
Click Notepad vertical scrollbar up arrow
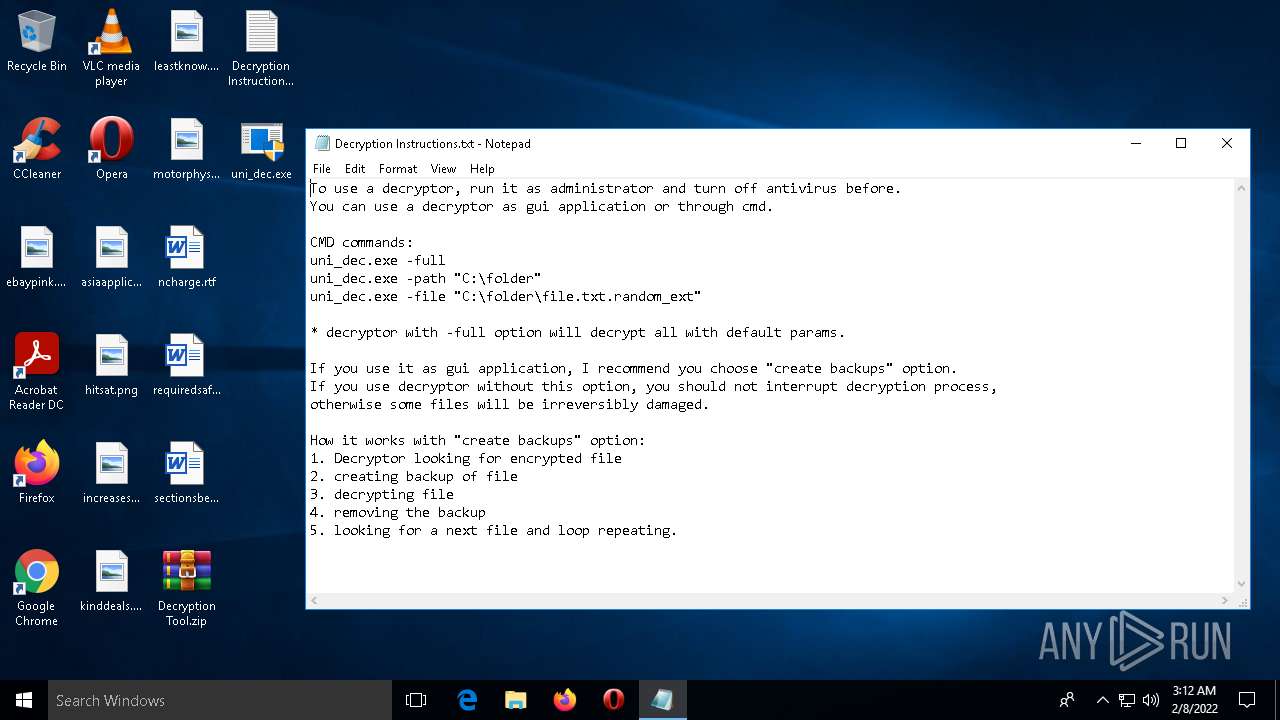coord(1241,187)
